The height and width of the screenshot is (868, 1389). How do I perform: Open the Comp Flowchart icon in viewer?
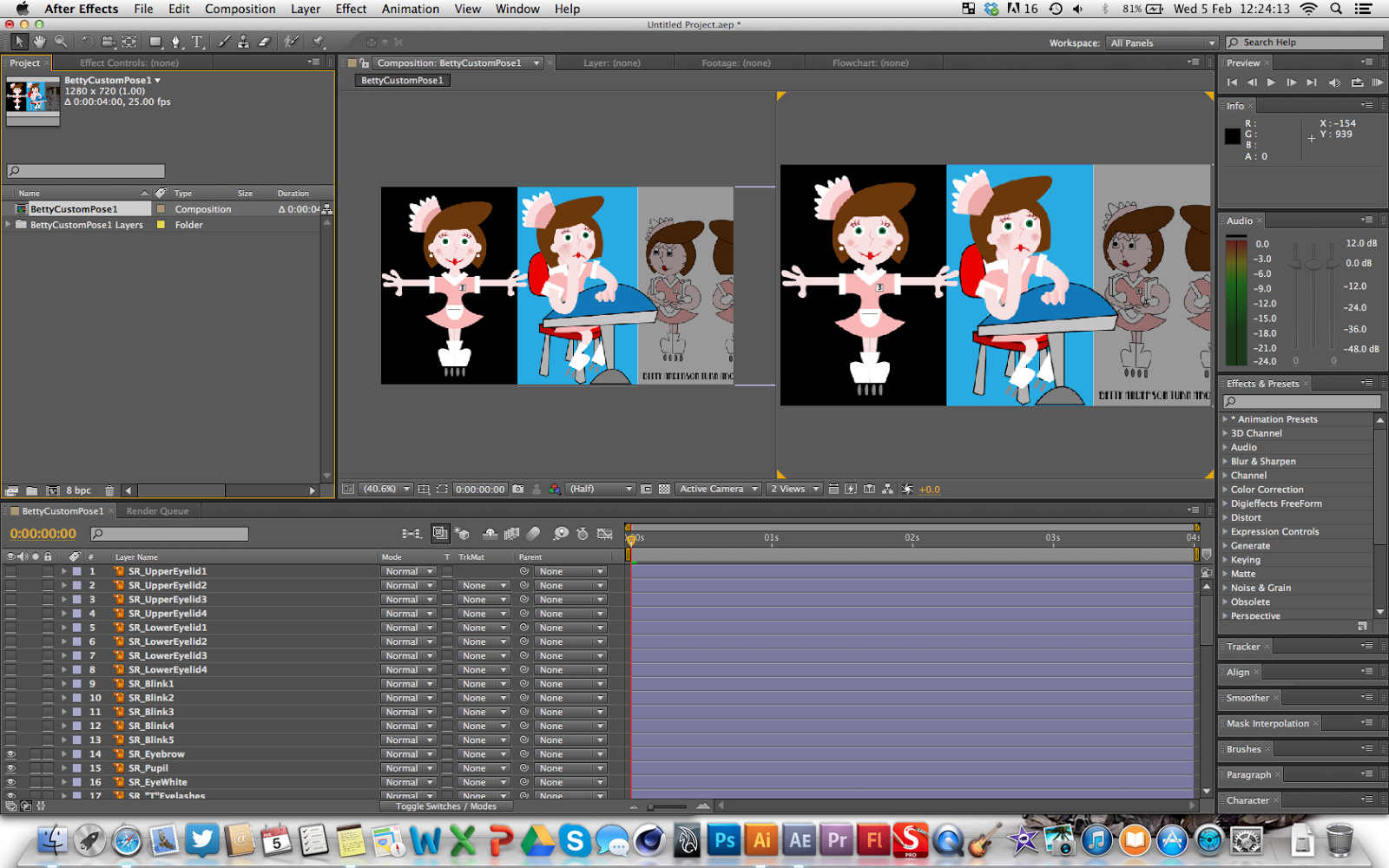(887, 489)
